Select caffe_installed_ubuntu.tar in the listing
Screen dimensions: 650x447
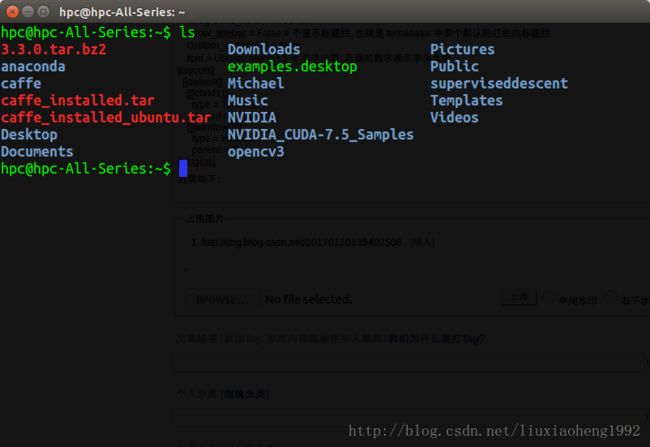coord(106,117)
